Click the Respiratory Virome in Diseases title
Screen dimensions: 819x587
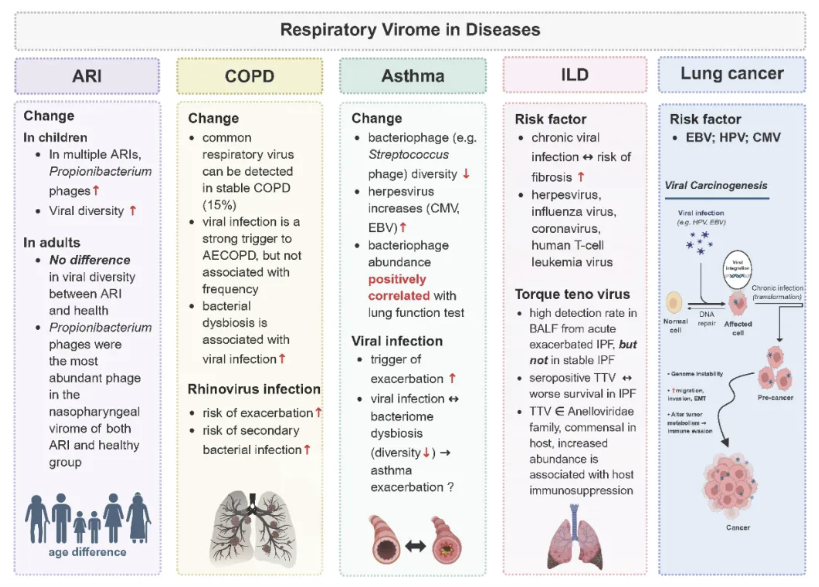tap(410, 29)
